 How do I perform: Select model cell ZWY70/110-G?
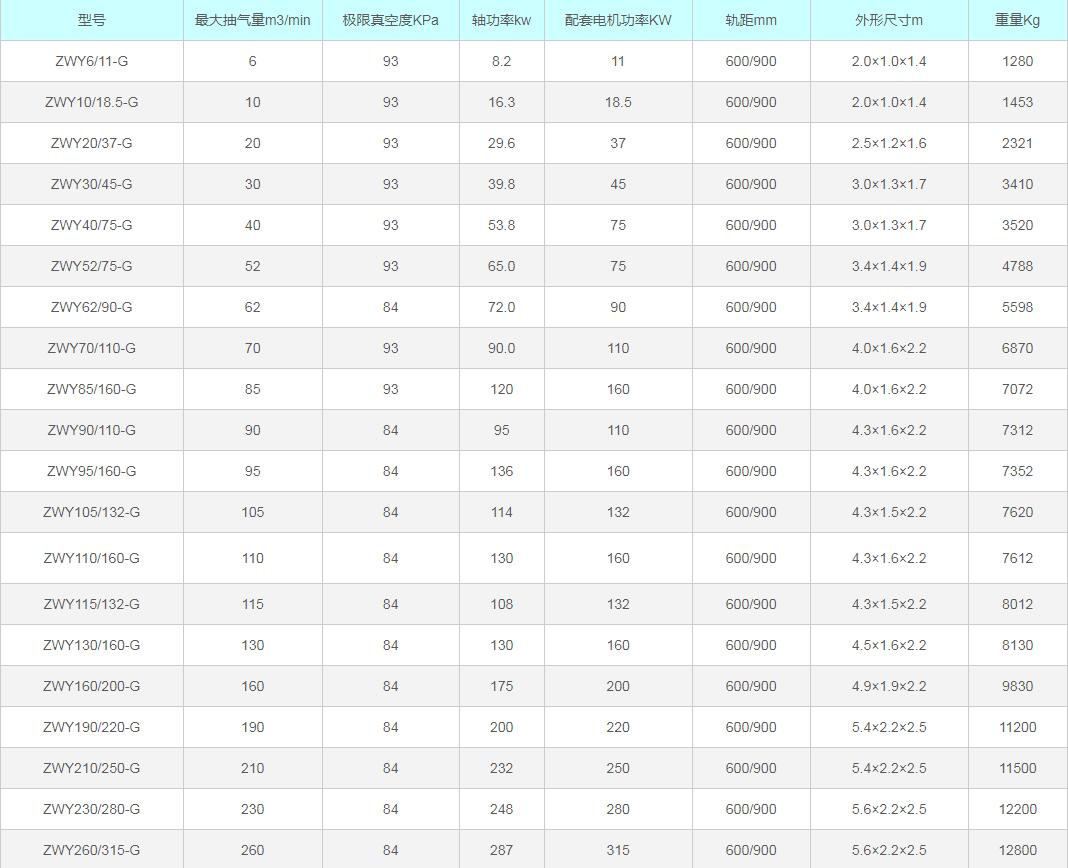coord(91,348)
